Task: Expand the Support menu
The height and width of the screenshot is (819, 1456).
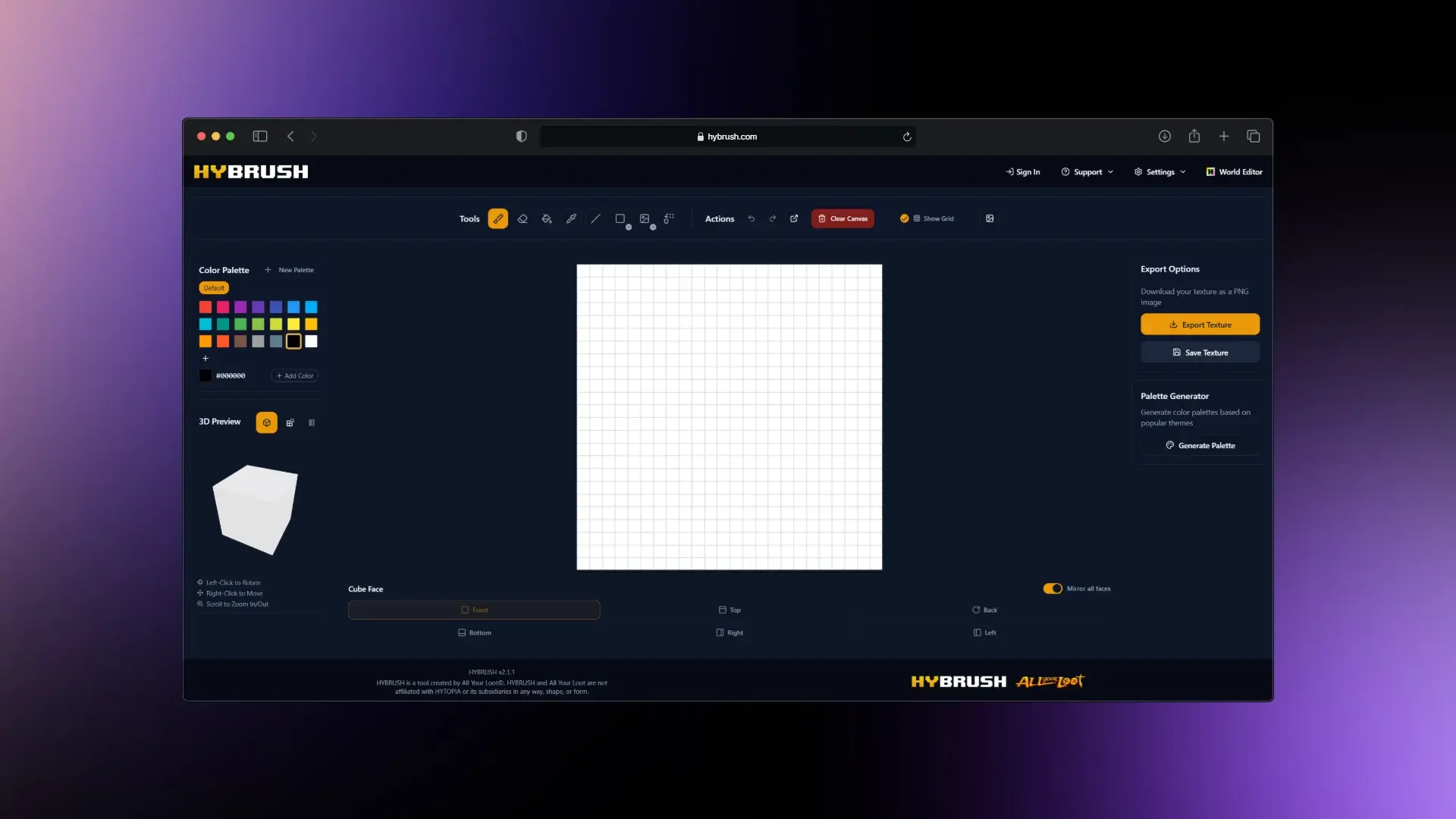Action: [1087, 171]
